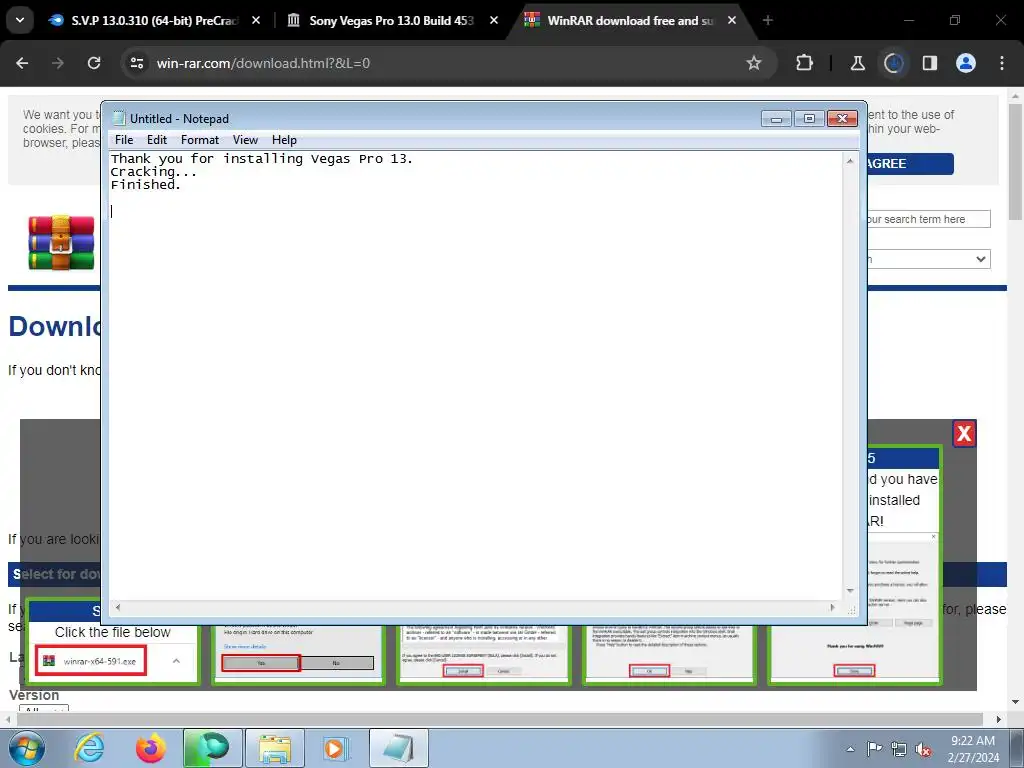Open the muted volume tray icon
The width and height of the screenshot is (1024, 768).
click(x=923, y=749)
